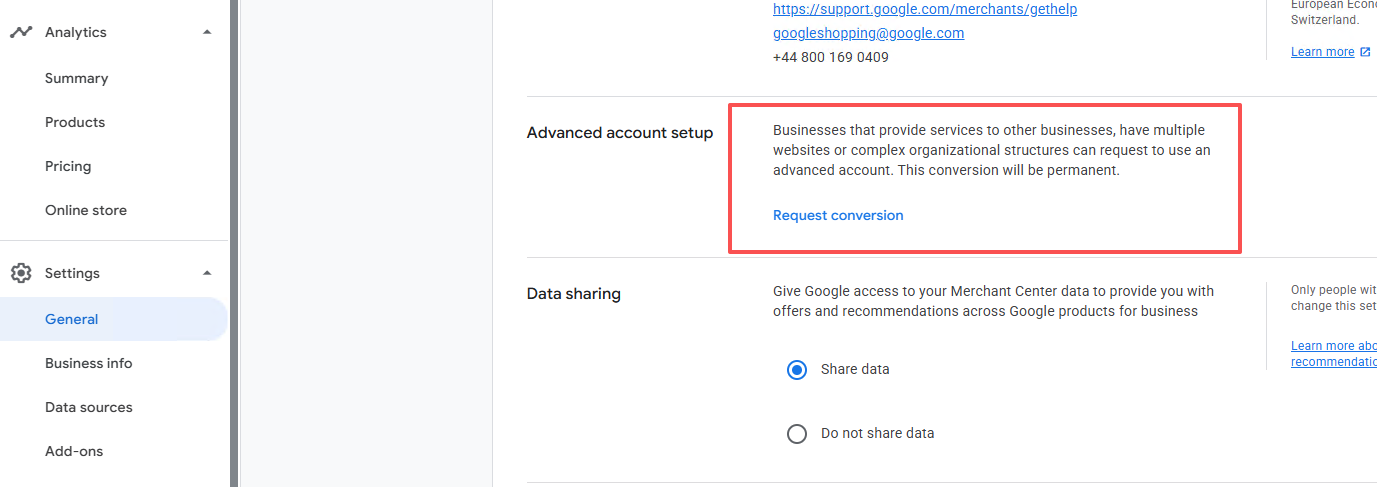1377x487 pixels.
Task: Click the Analytics trend-line icon
Action: 21,32
